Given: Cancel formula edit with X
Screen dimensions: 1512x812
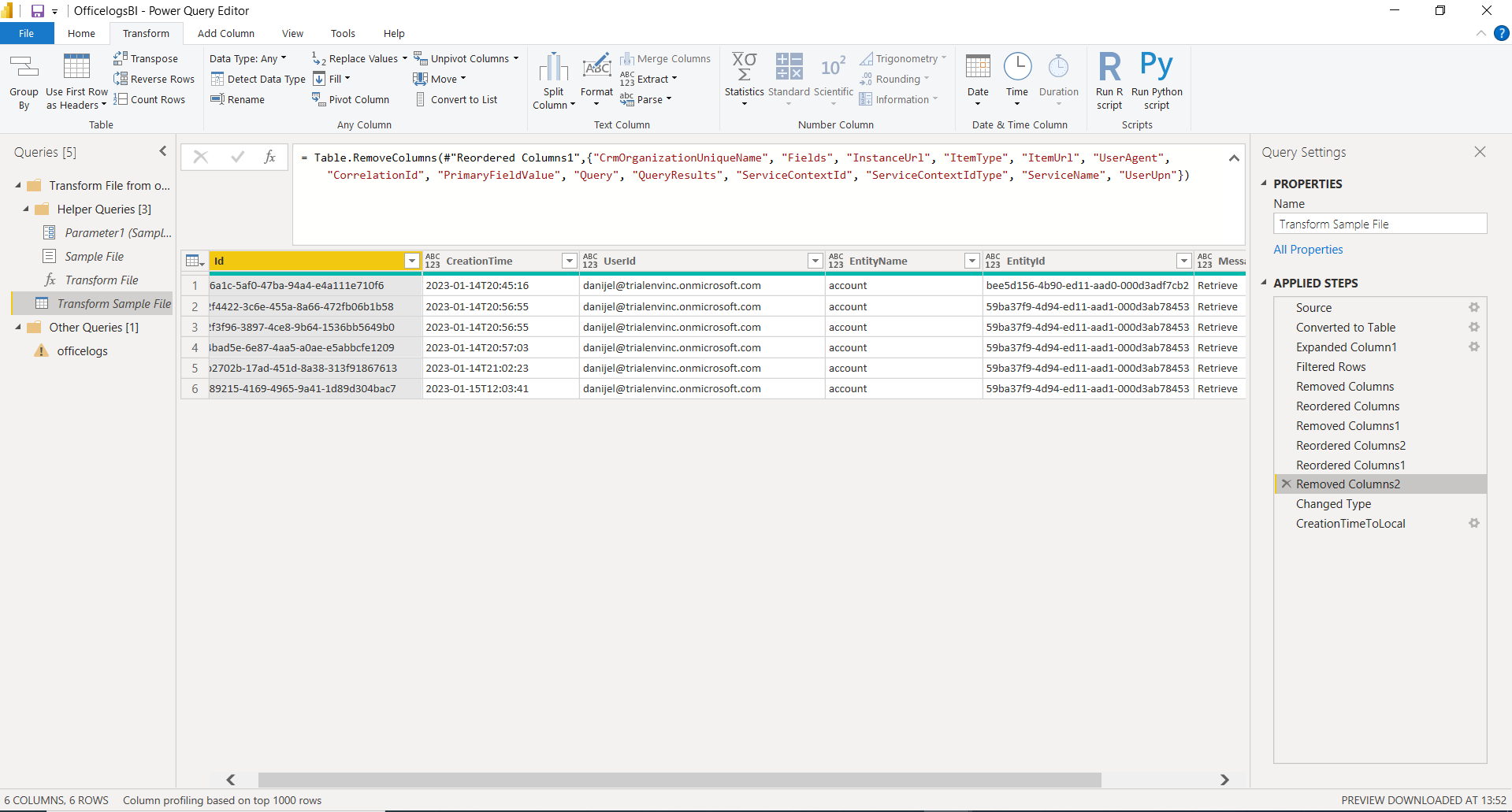Looking at the screenshot, I should 201,157.
